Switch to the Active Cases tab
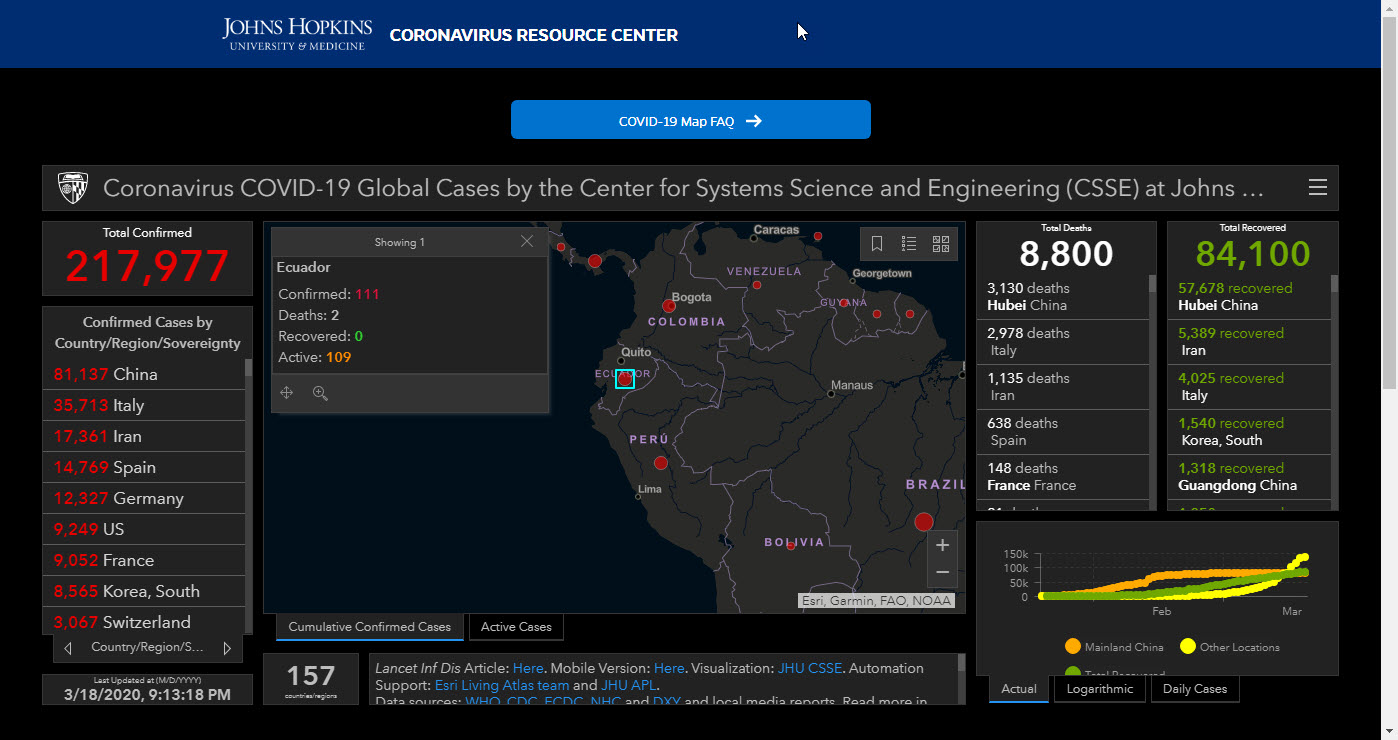This screenshot has width=1398, height=740. point(516,627)
